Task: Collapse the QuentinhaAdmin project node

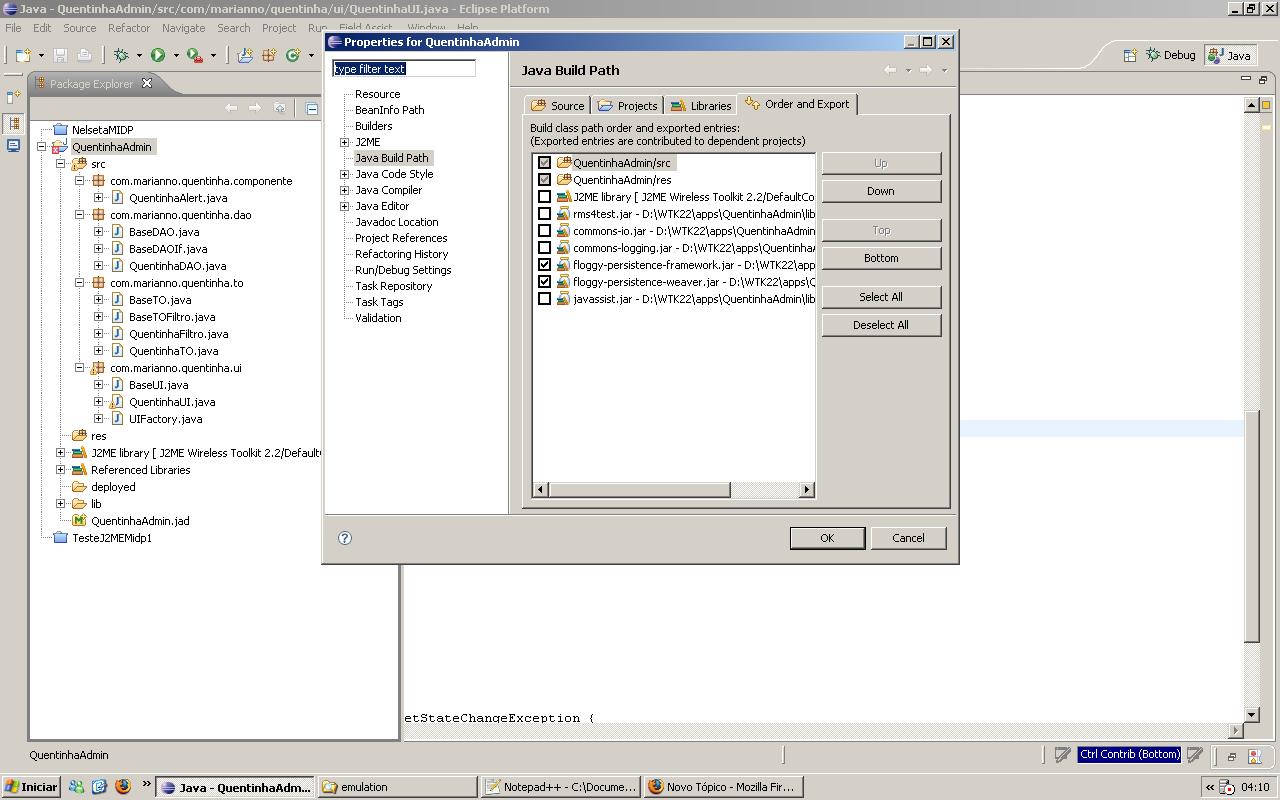Action: [42, 147]
